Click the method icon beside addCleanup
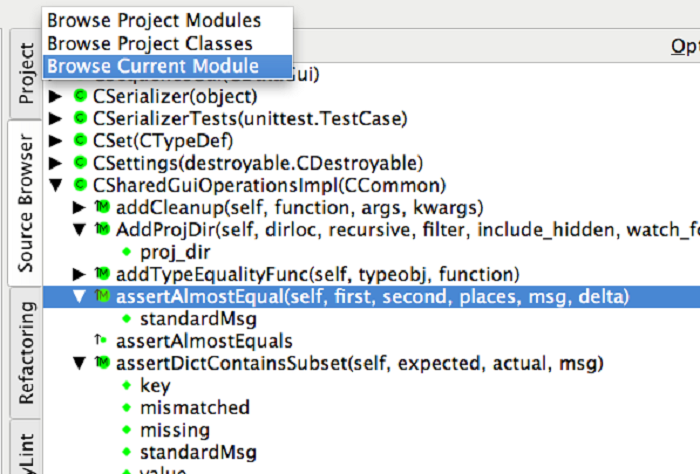Screen dimensions: 700x474 (x=102, y=208)
